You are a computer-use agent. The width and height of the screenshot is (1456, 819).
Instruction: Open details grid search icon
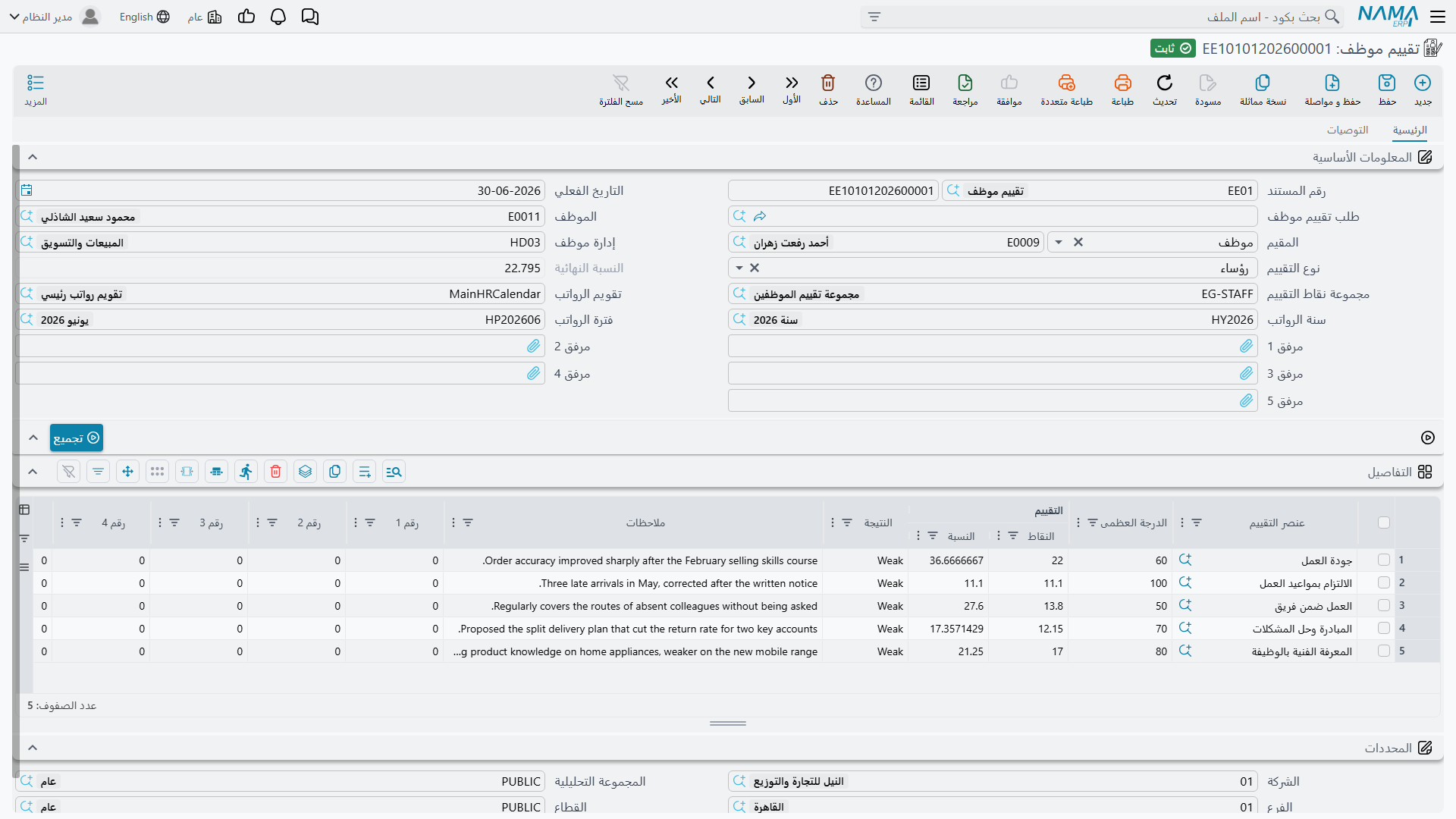pos(394,472)
